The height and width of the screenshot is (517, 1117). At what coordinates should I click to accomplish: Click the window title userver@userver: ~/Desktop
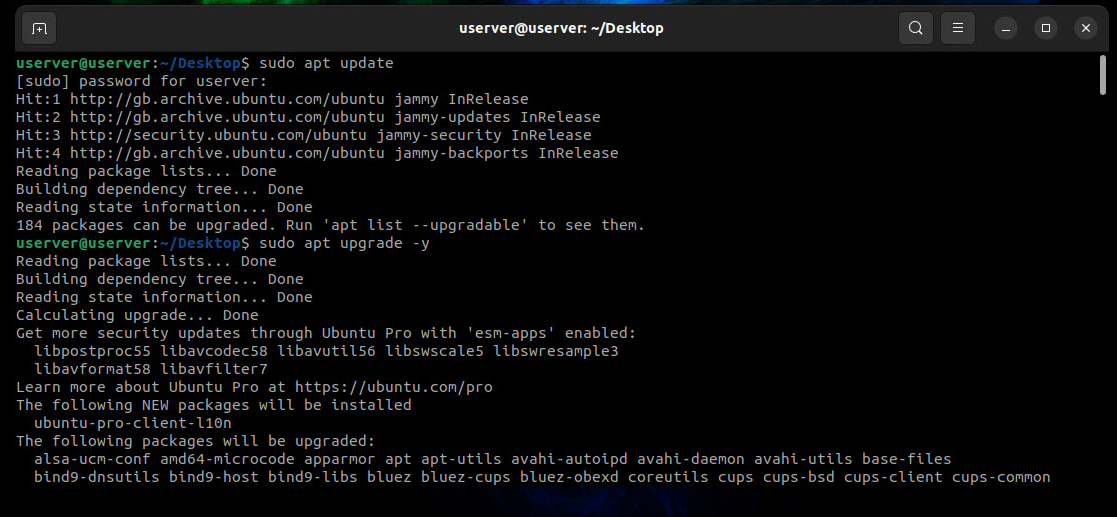pyautogui.click(x=560, y=28)
